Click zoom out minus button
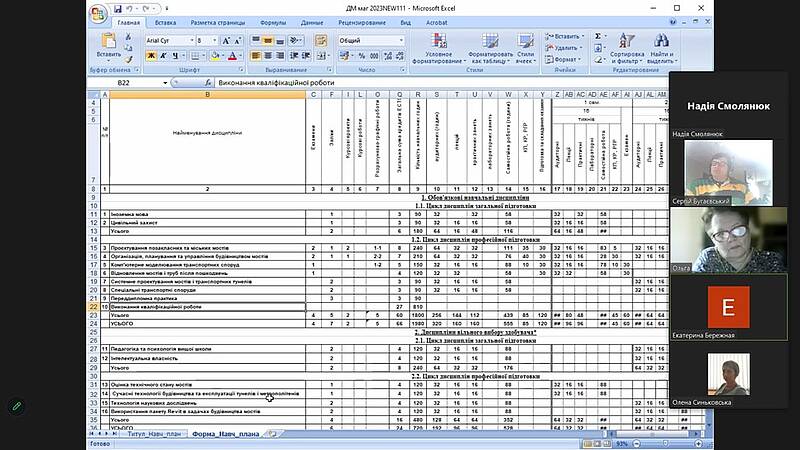This screenshot has height=450, width=800. click(636, 444)
